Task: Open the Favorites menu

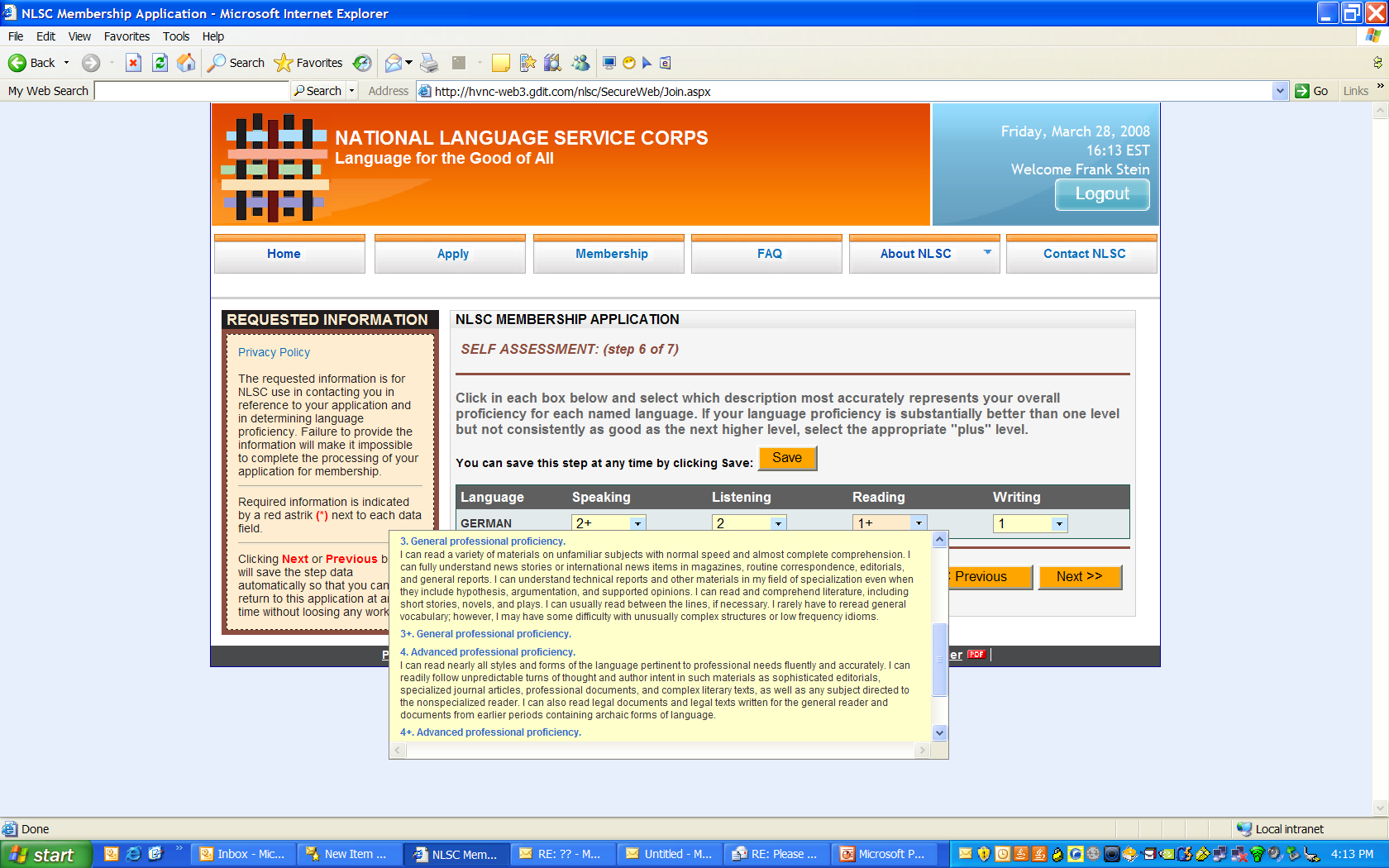Action: [x=126, y=36]
